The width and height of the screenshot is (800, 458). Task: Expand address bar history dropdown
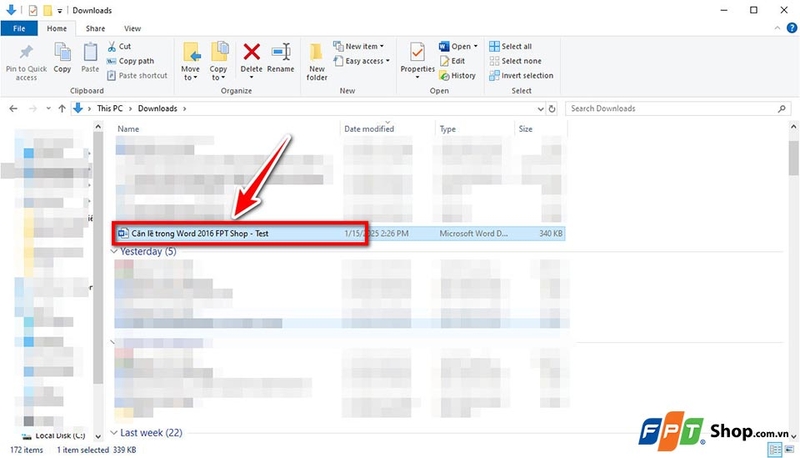[x=540, y=109]
